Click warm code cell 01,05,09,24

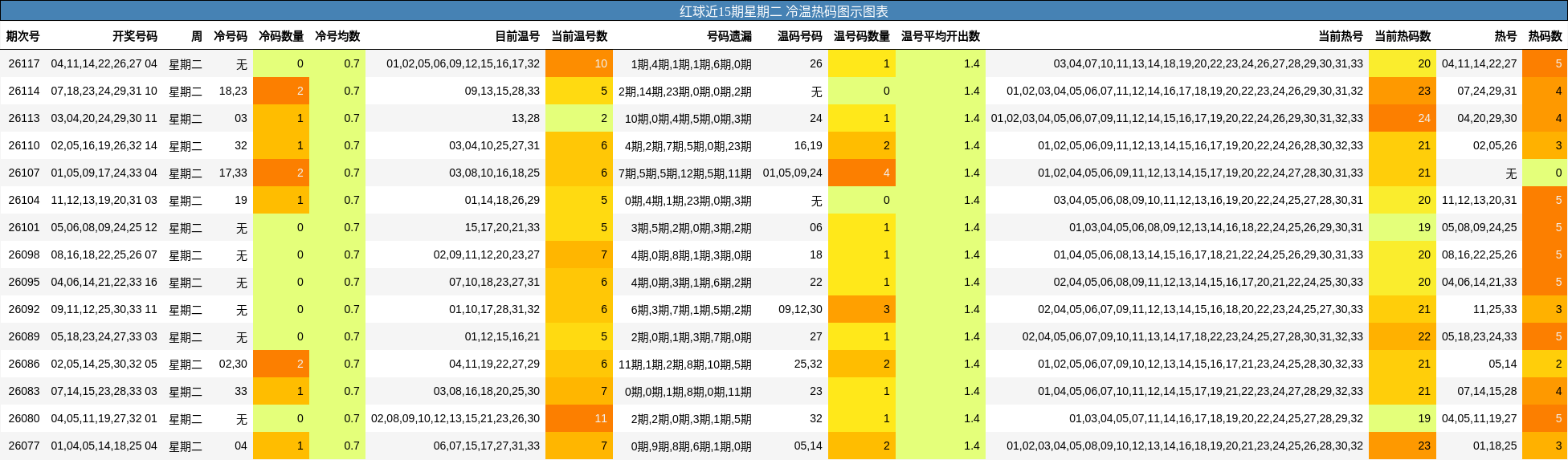pos(793,173)
